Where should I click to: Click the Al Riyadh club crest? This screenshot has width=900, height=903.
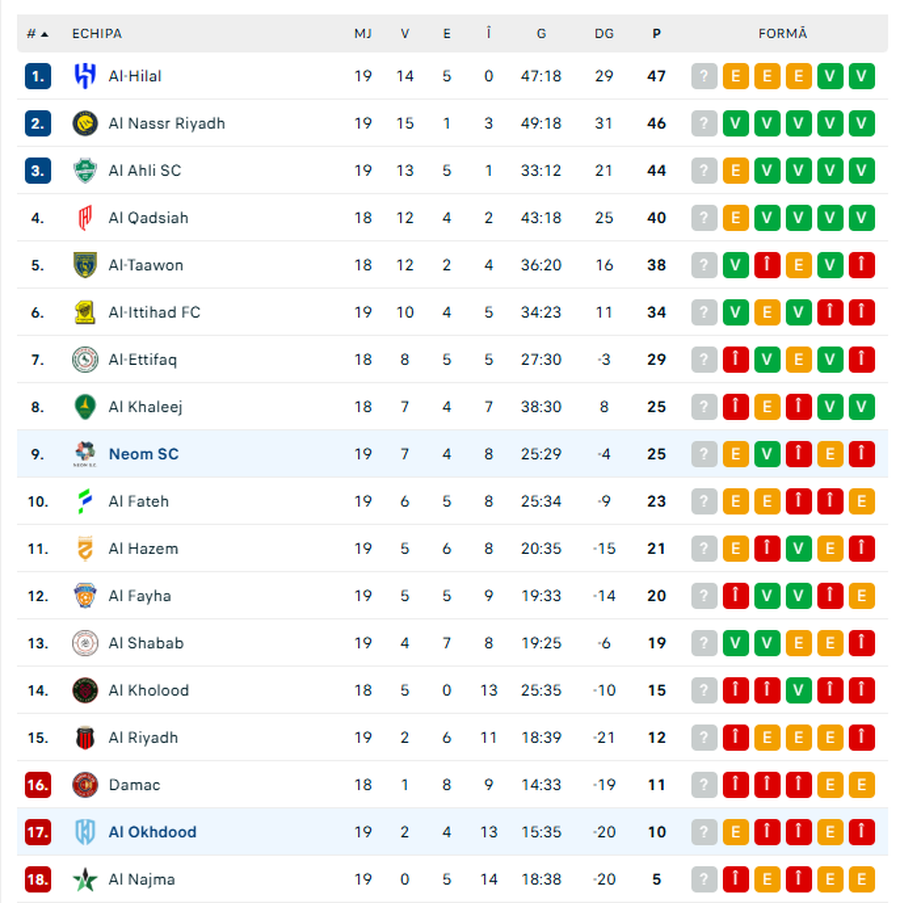click(85, 738)
